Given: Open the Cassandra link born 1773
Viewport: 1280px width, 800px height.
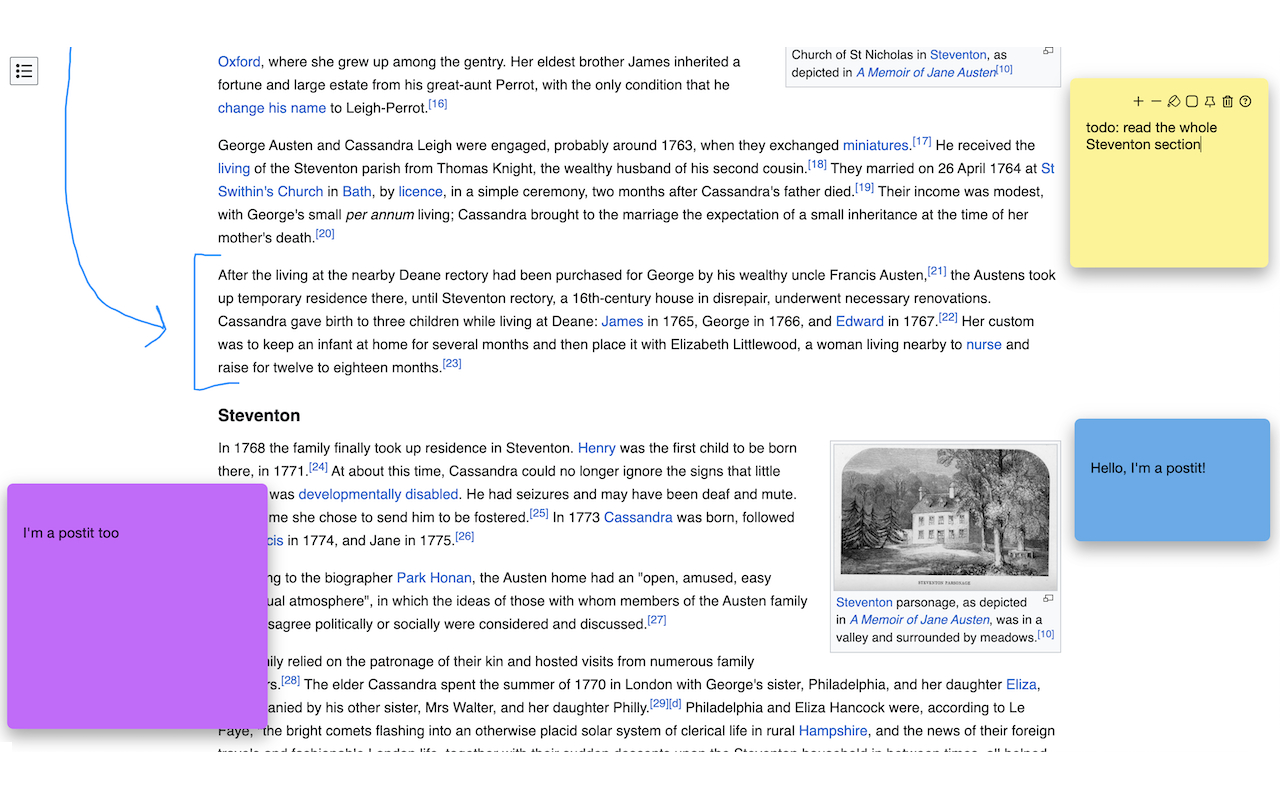Looking at the screenshot, I should coord(638,517).
